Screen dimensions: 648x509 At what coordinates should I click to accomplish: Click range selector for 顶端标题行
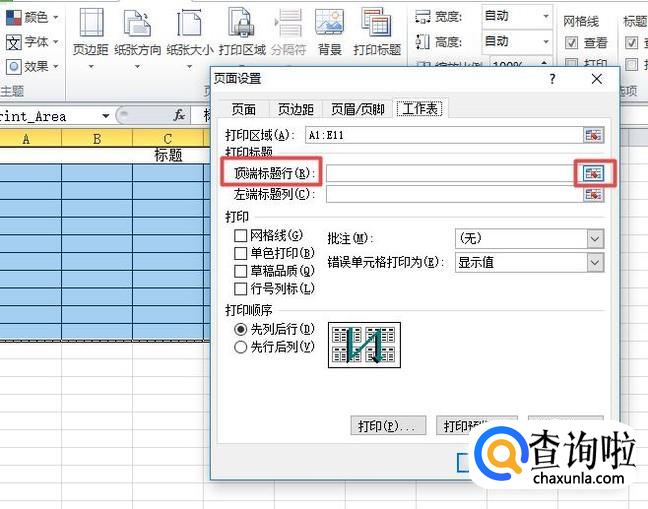click(x=594, y=173)
